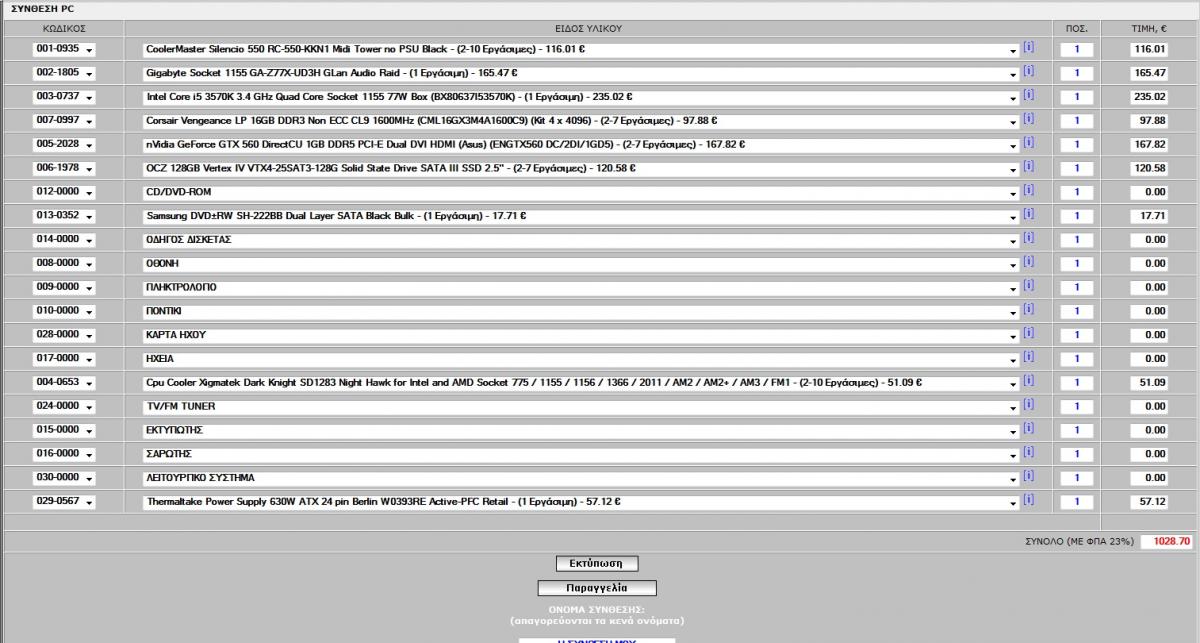The height and width of the screenshot is (643, 1200).
Task: Click the Παραγγελία order button
Action: 597,588
